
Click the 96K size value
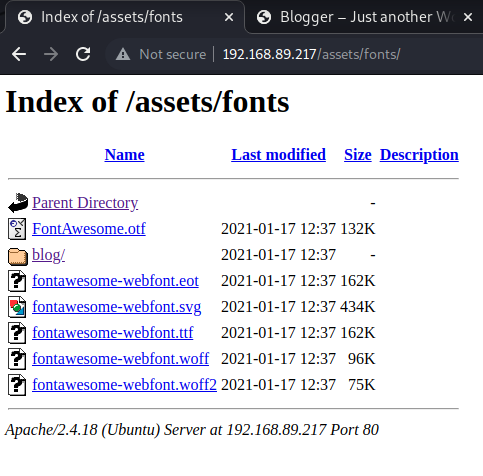pyautogui.click(x=362, y=359)
